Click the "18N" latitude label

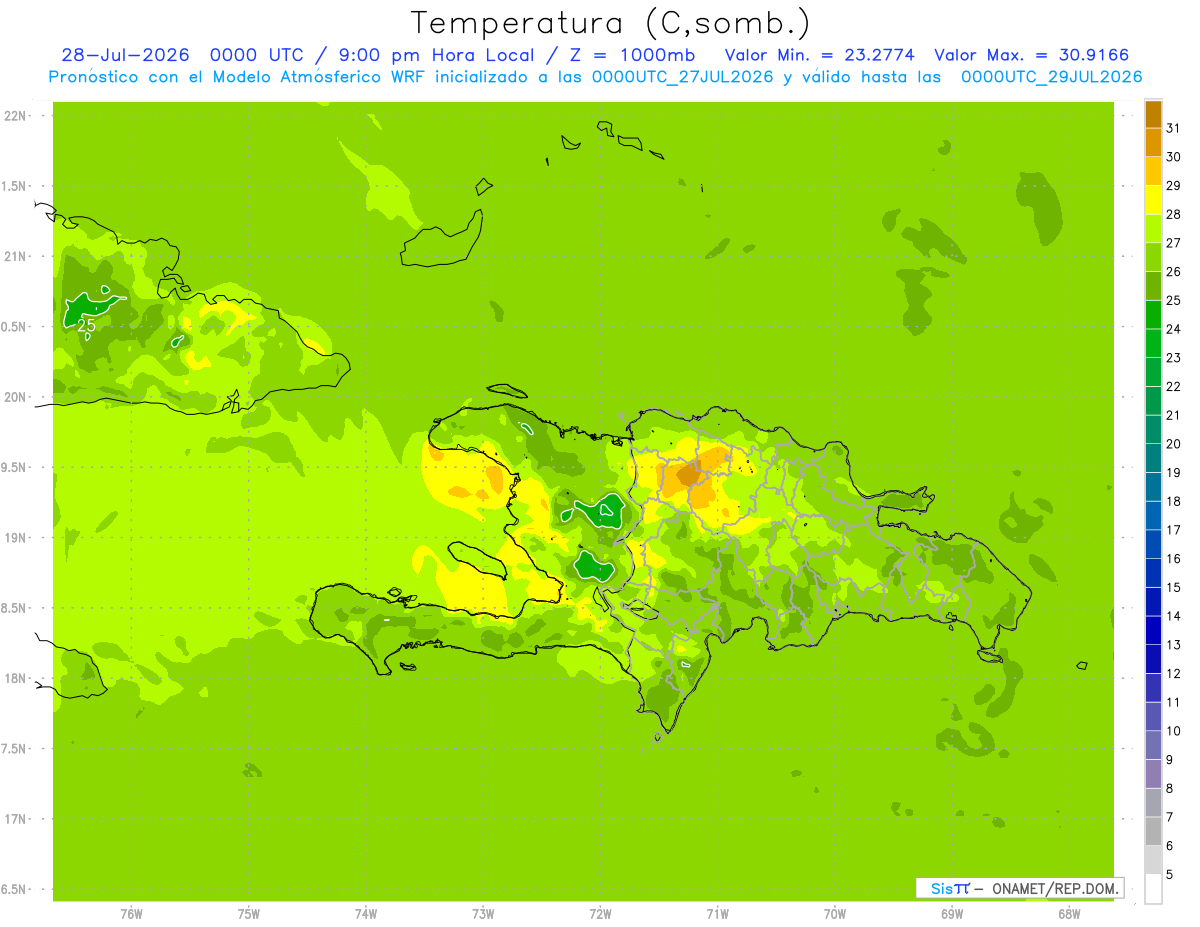15,678
